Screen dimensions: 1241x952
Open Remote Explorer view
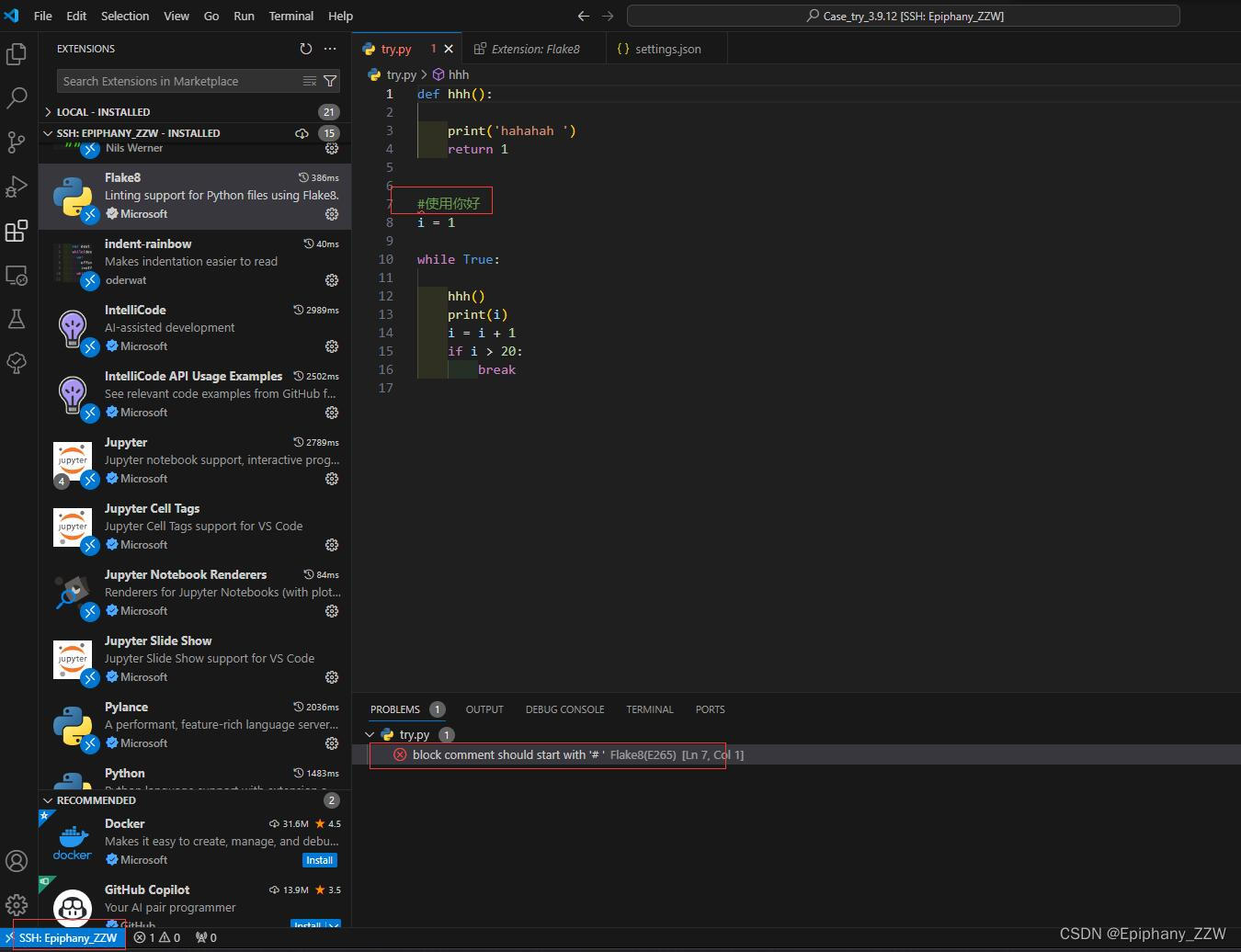click(17, 275)
